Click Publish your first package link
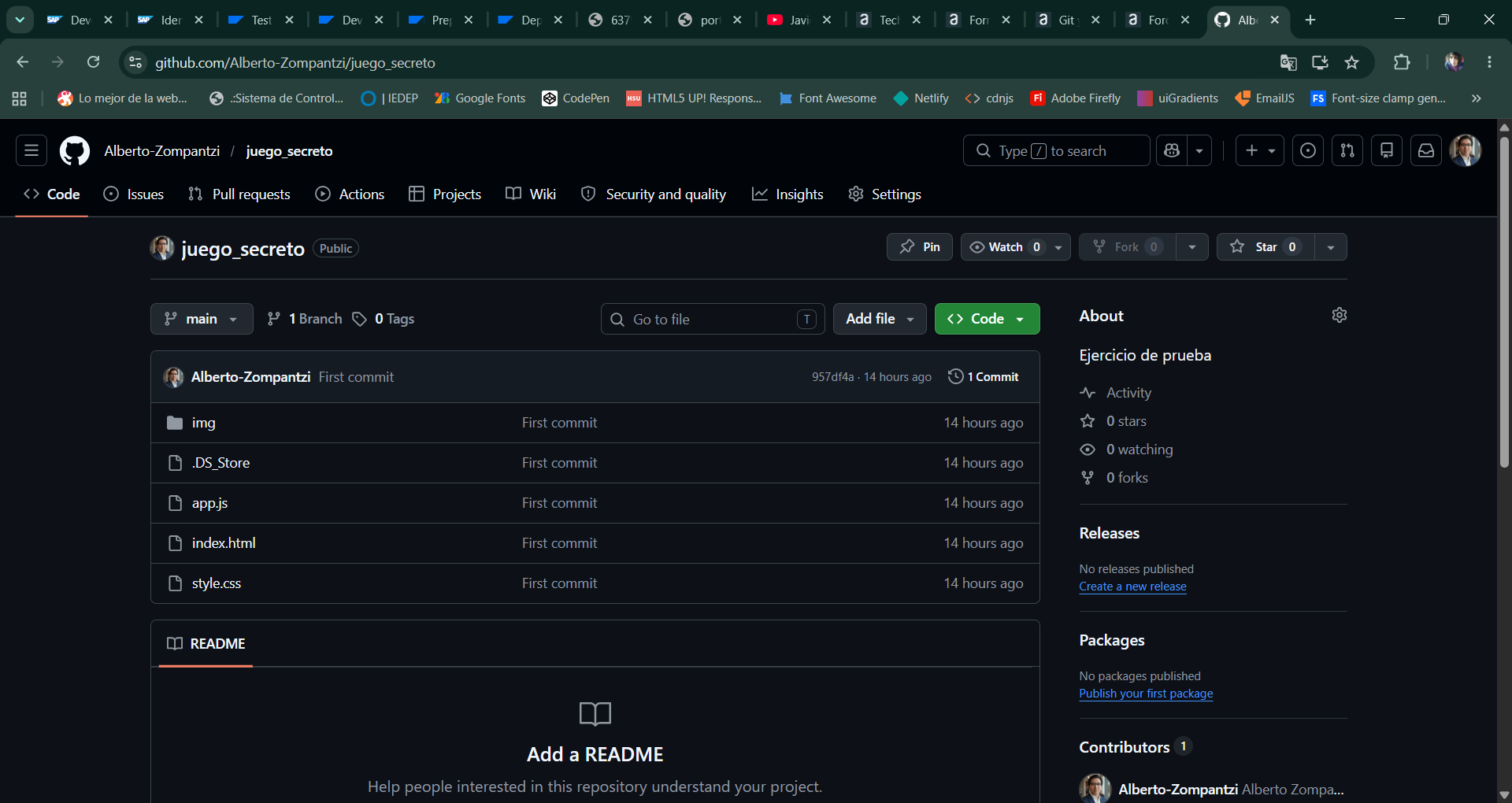This screenshot has width=1512, height=803. click(1146, 694)
